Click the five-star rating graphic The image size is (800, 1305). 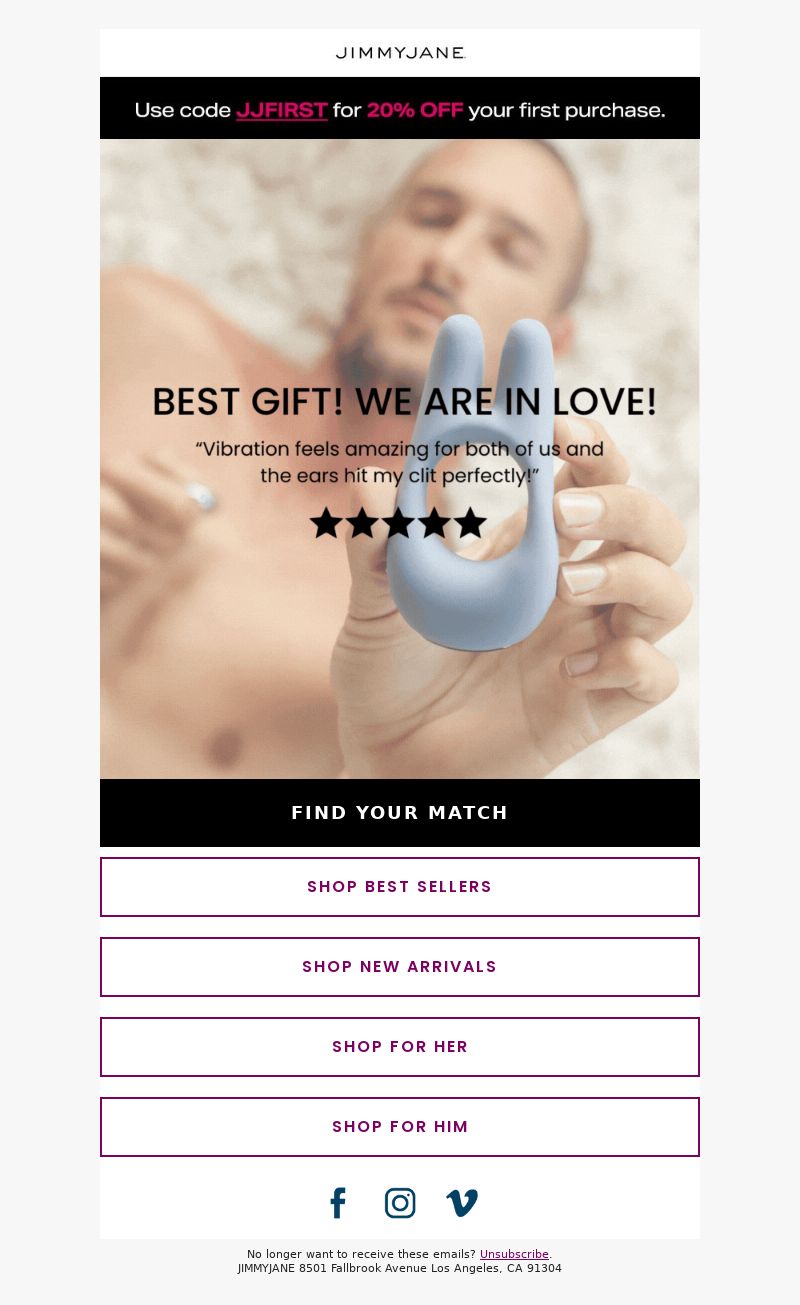click(x=398, y=523)
